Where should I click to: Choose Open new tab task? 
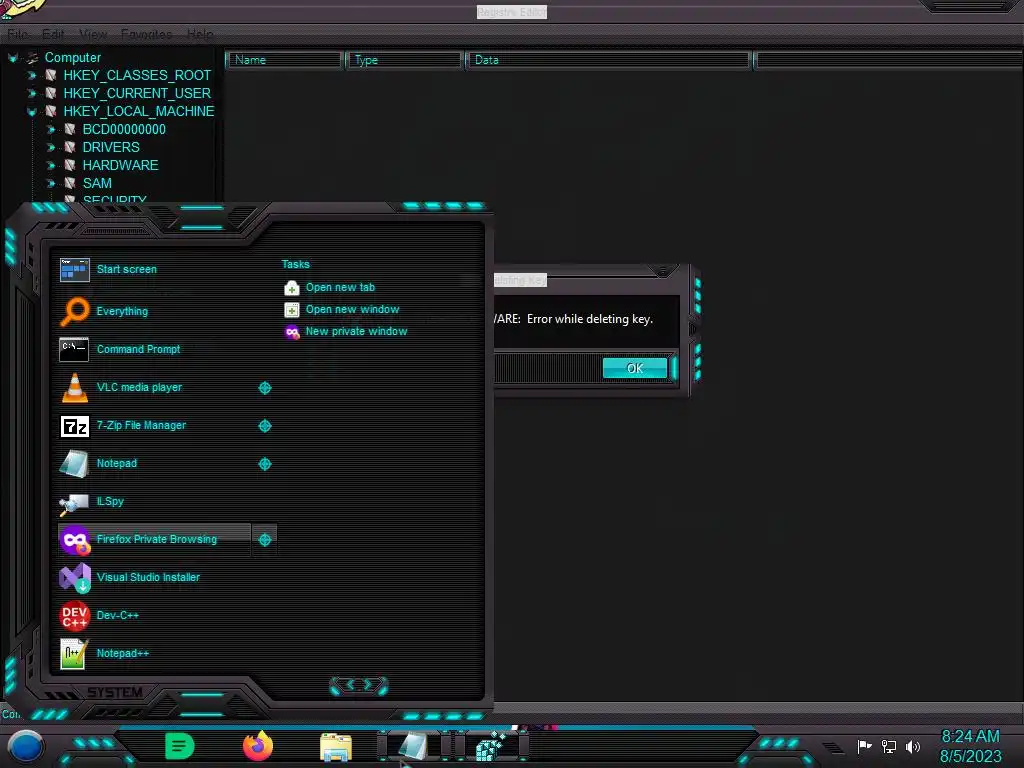click(340, 287)
